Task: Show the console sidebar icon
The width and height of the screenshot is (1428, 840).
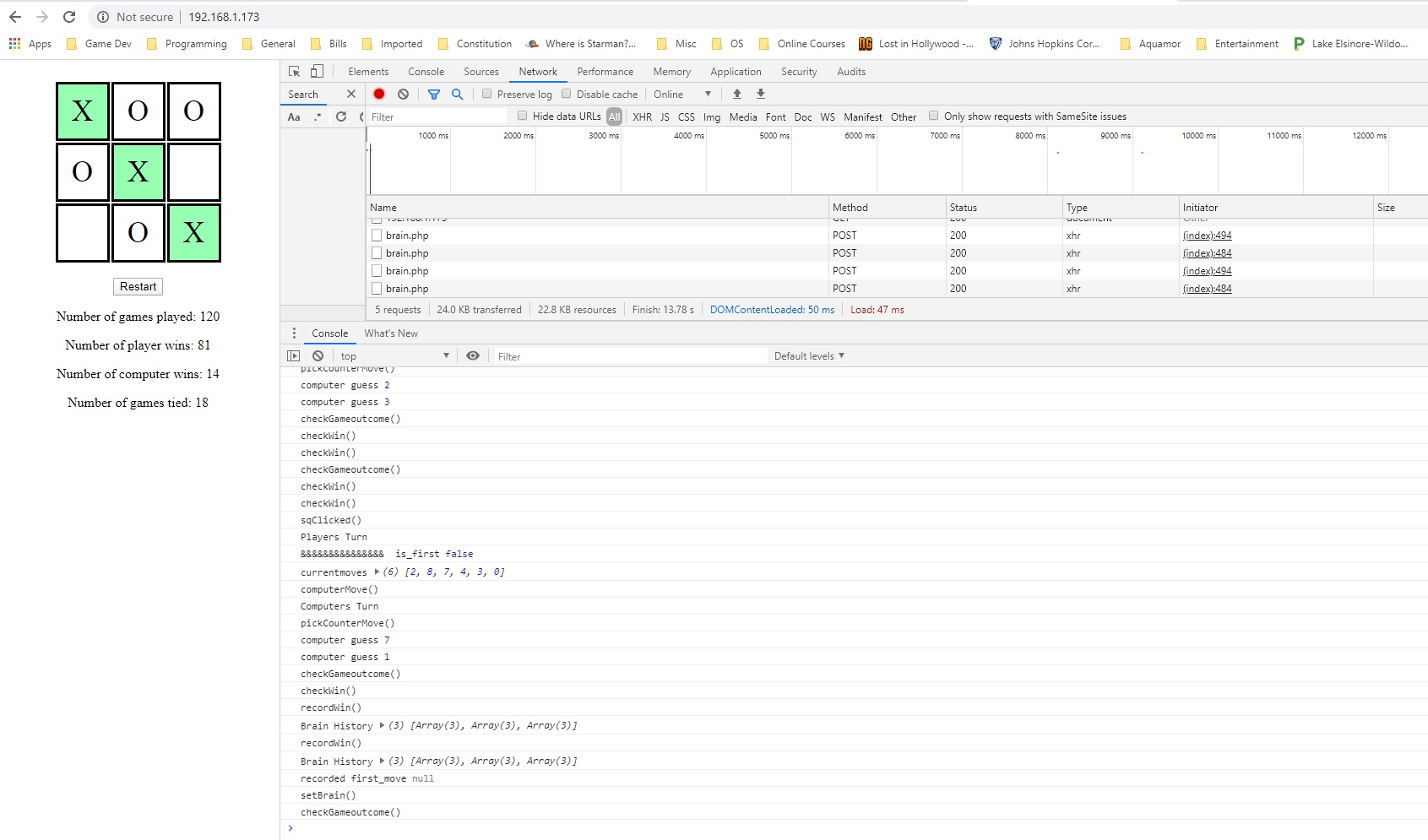Action: pos(294,356)
